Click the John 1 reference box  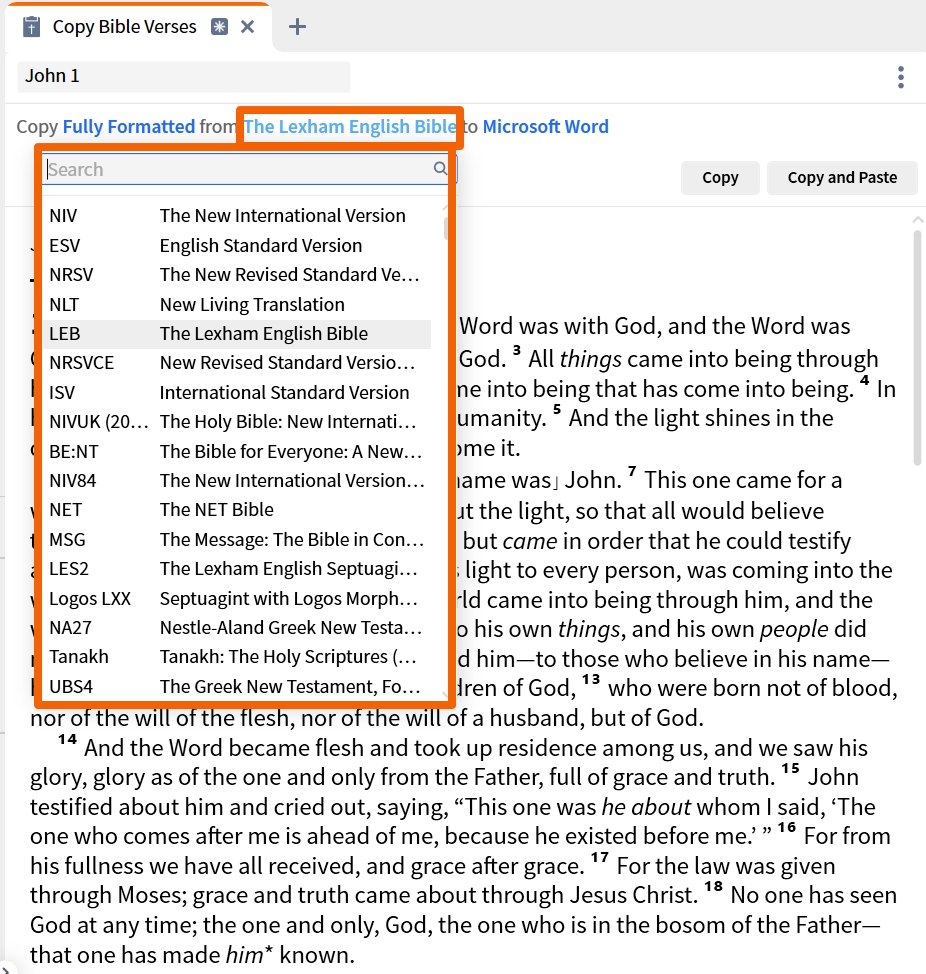(x=184, y=76)
